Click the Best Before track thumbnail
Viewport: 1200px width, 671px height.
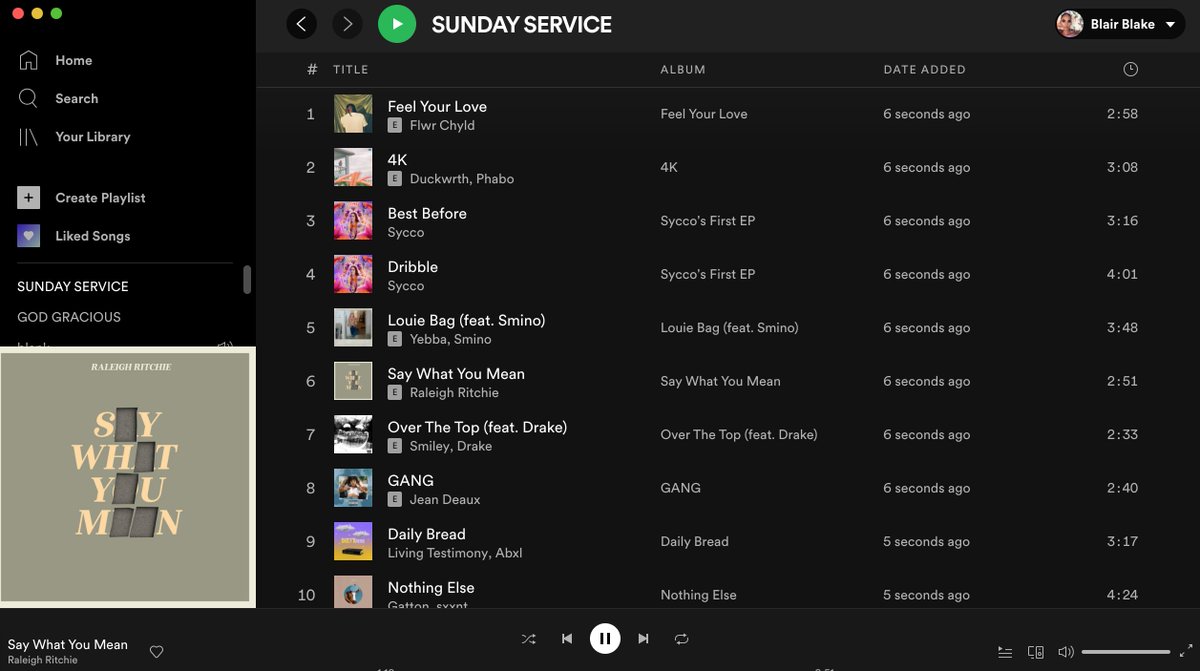(x=353, y=221)
